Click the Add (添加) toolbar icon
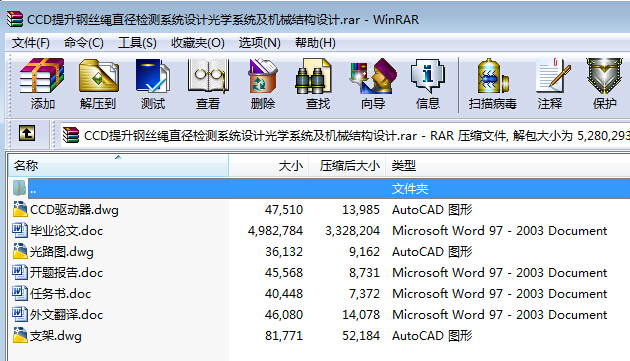Viewport: 630px width, 361px height. (42, 76)
